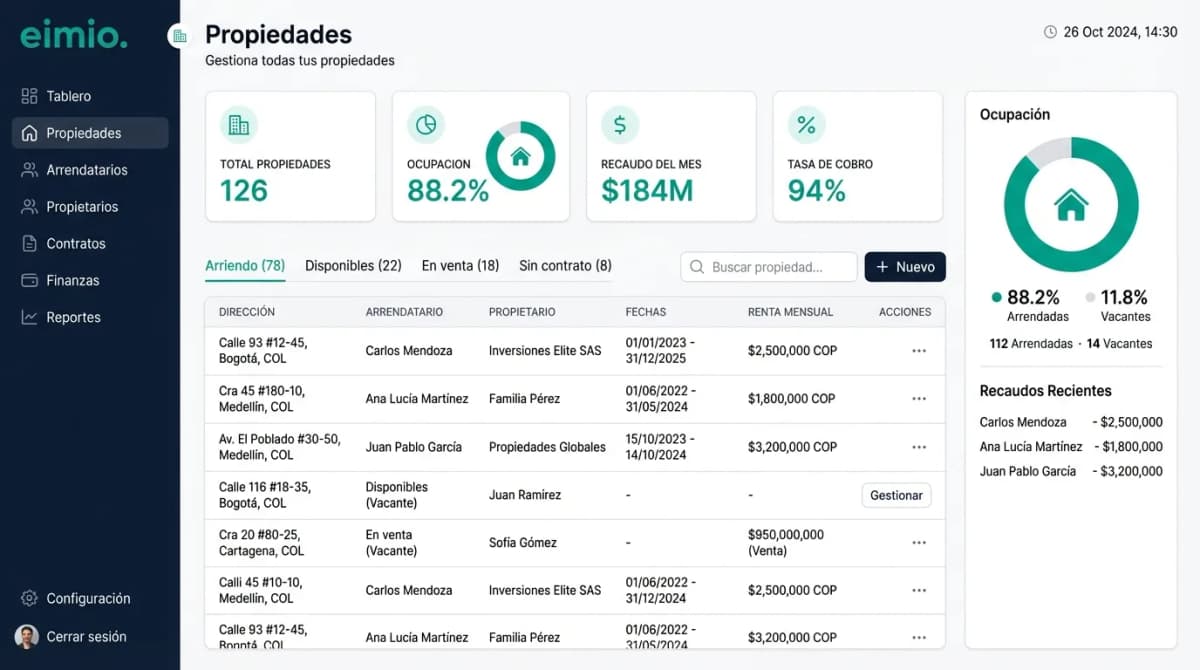Screen dimensions: 1200x670
Task: Click the Finanzas wallet icon
Action: tap(29, 280)
